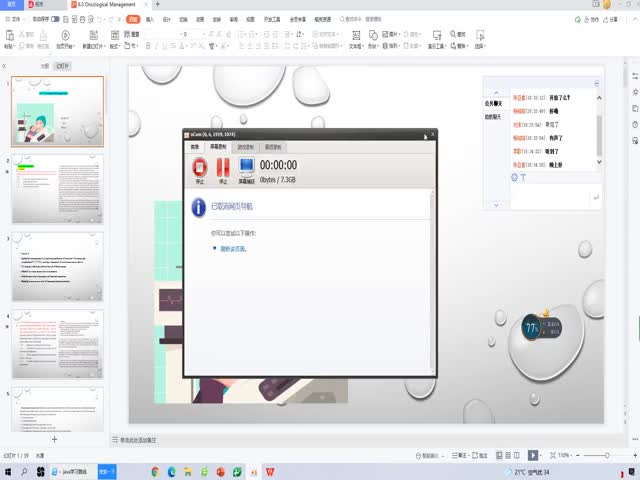Open the Windows Start menu
The width and height of the screenshot is (640, 480).
[x=8, y=471]
